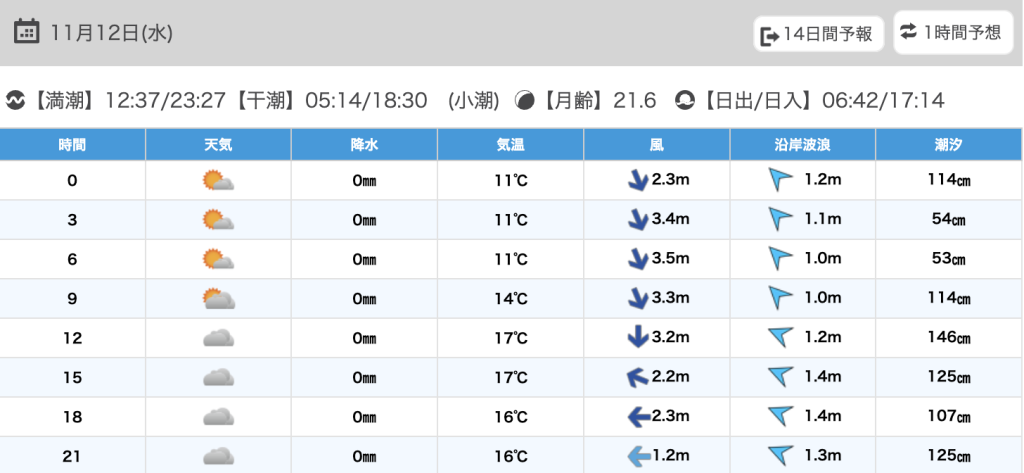Click the calendar icon beside 11月12日(水)
The height and width of the screenshot is (473, 1024).
(27, 32)
